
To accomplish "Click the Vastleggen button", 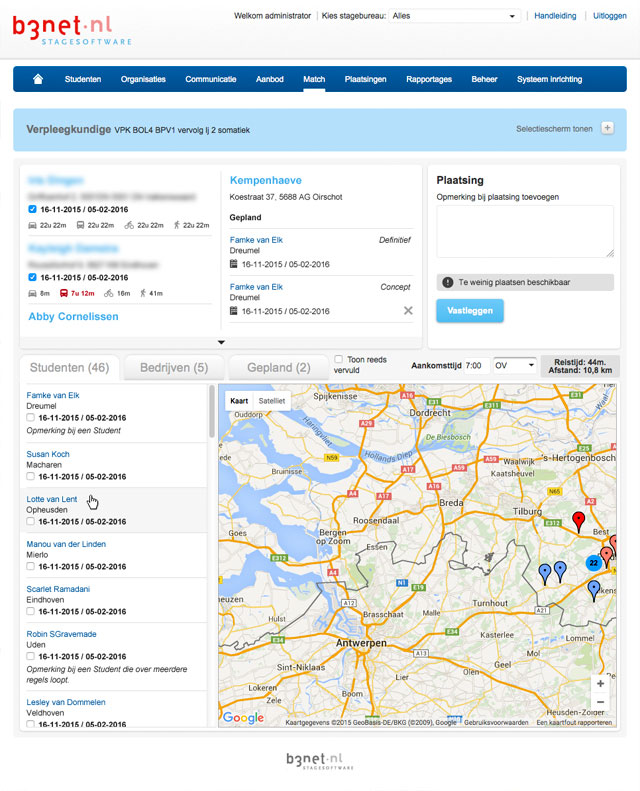I will point(470,311).
